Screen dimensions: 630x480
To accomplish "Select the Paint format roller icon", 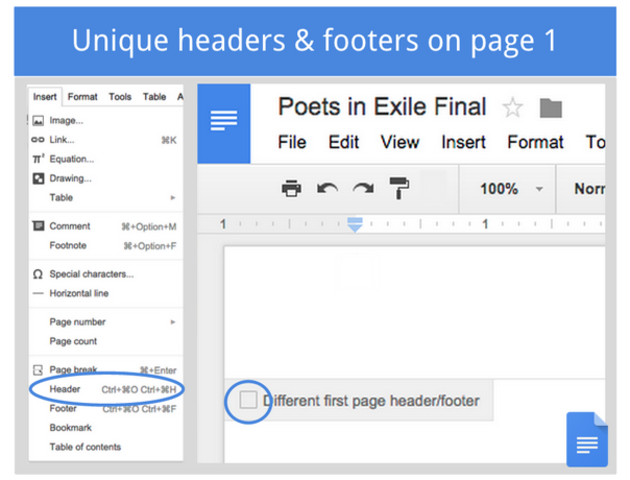I will [x=399, y=188].
